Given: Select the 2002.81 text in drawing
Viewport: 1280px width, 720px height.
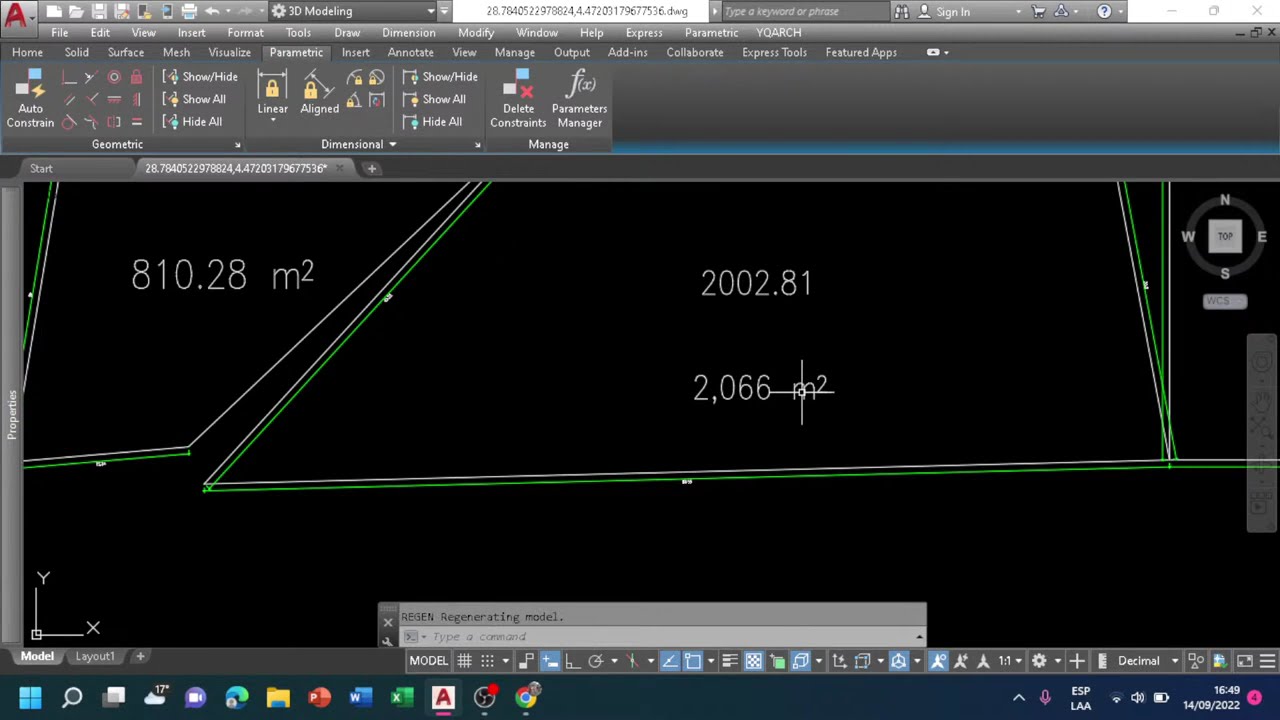Looking at the screenshot, I should [756, 284].
